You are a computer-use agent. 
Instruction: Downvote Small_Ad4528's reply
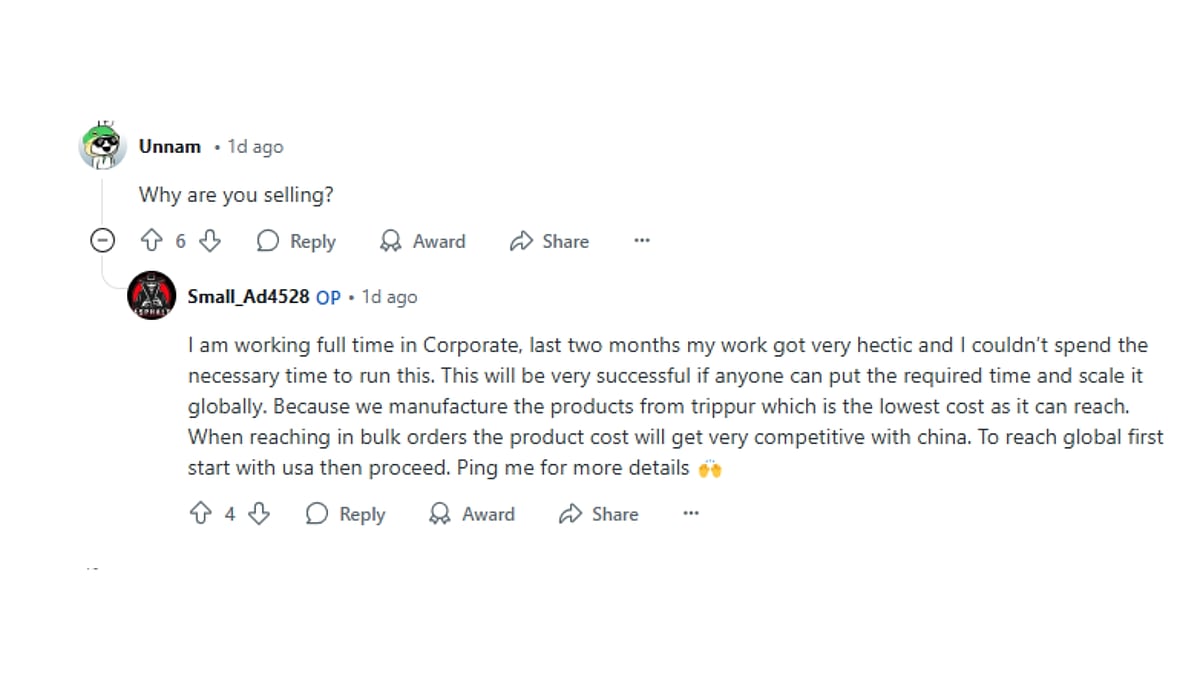(x=259, y=514)
